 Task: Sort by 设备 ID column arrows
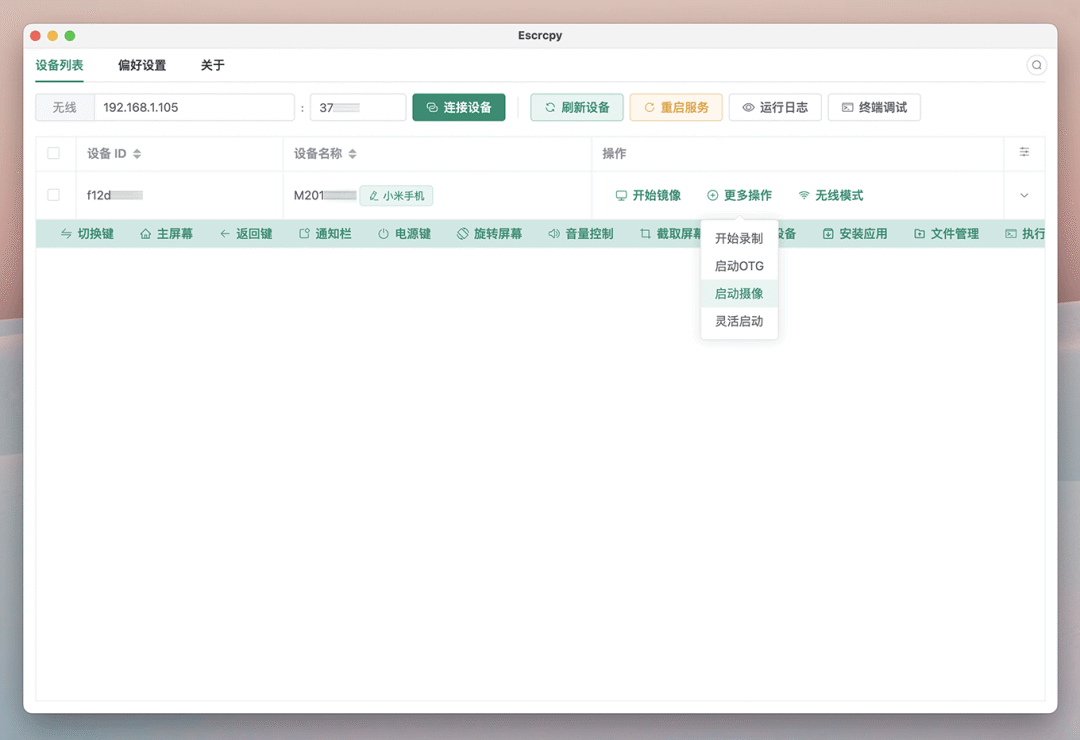(x=137, y=154)
